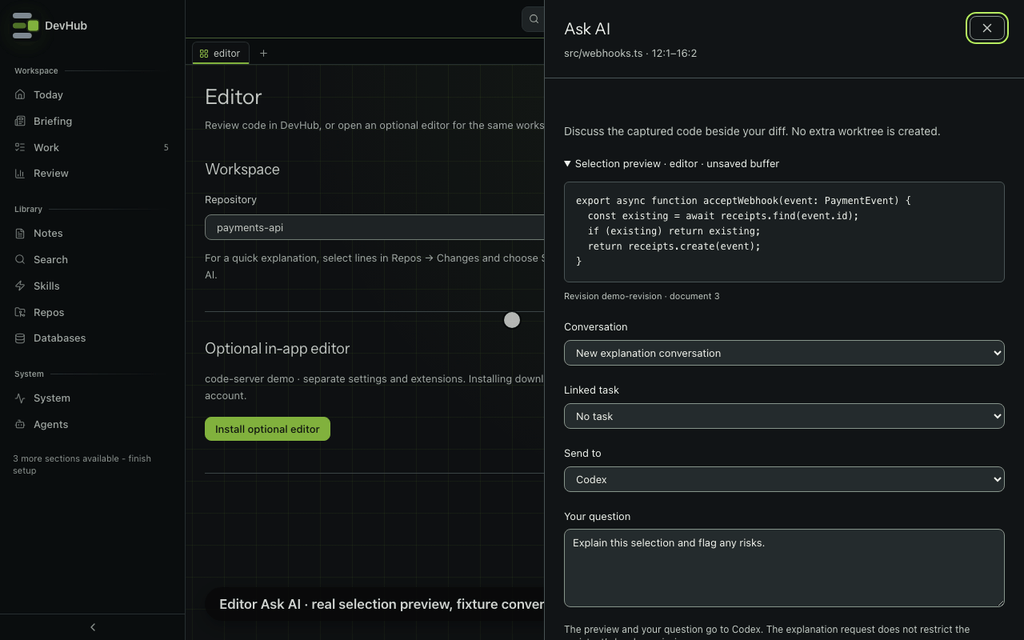Click the Review chart icon
This screenshot has width=1024, height=640.
pyautogui.click(x=20, y=173)
